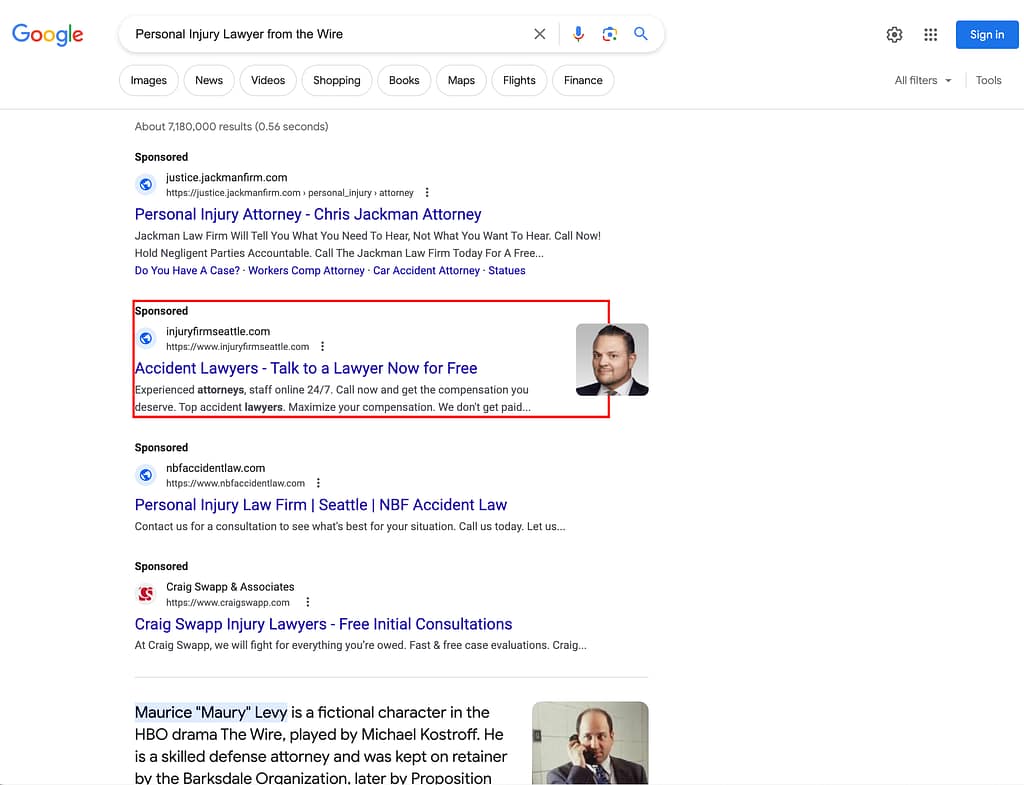Open the Google logo homepage link
Screen dimensions: 1024x785
pyautogui.click(x=48, y=34)
